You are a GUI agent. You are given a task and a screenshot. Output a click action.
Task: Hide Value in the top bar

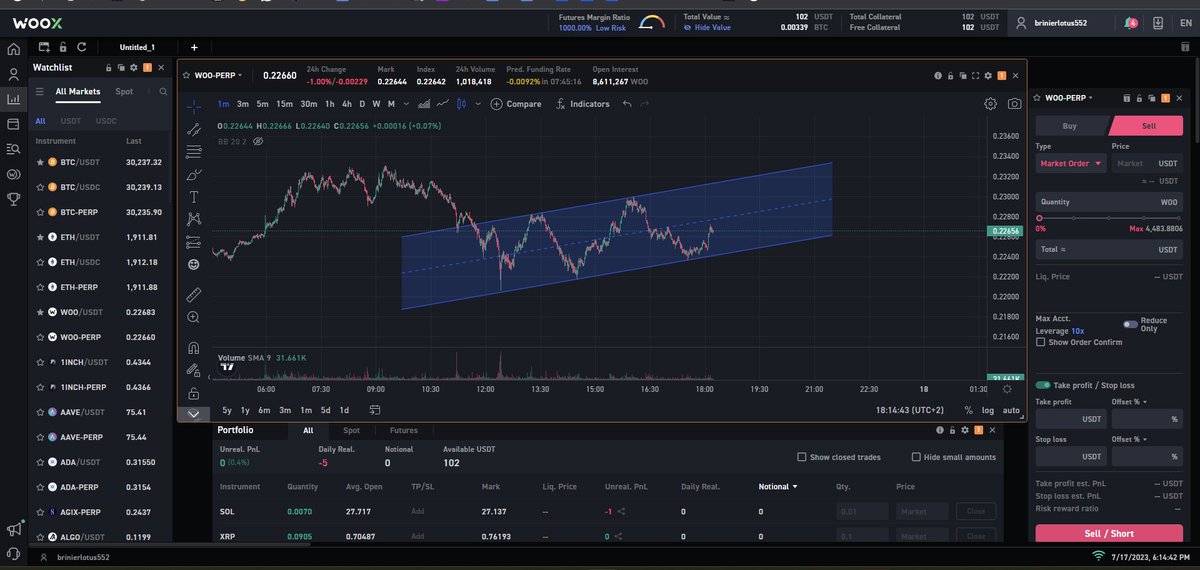[707, 28]
